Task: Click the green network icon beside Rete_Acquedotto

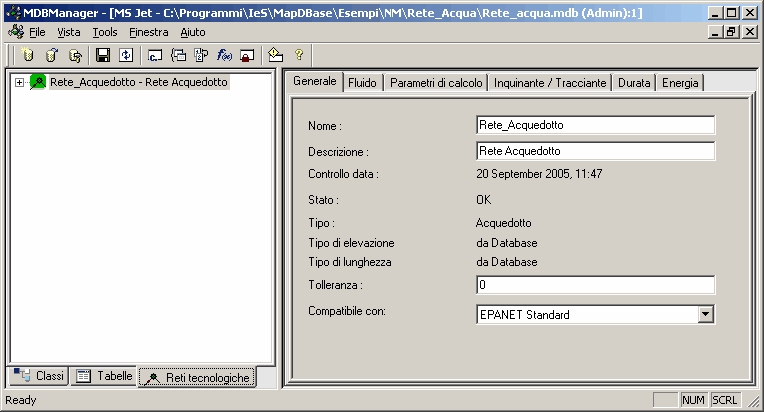Action: click(x=38, y=82)
